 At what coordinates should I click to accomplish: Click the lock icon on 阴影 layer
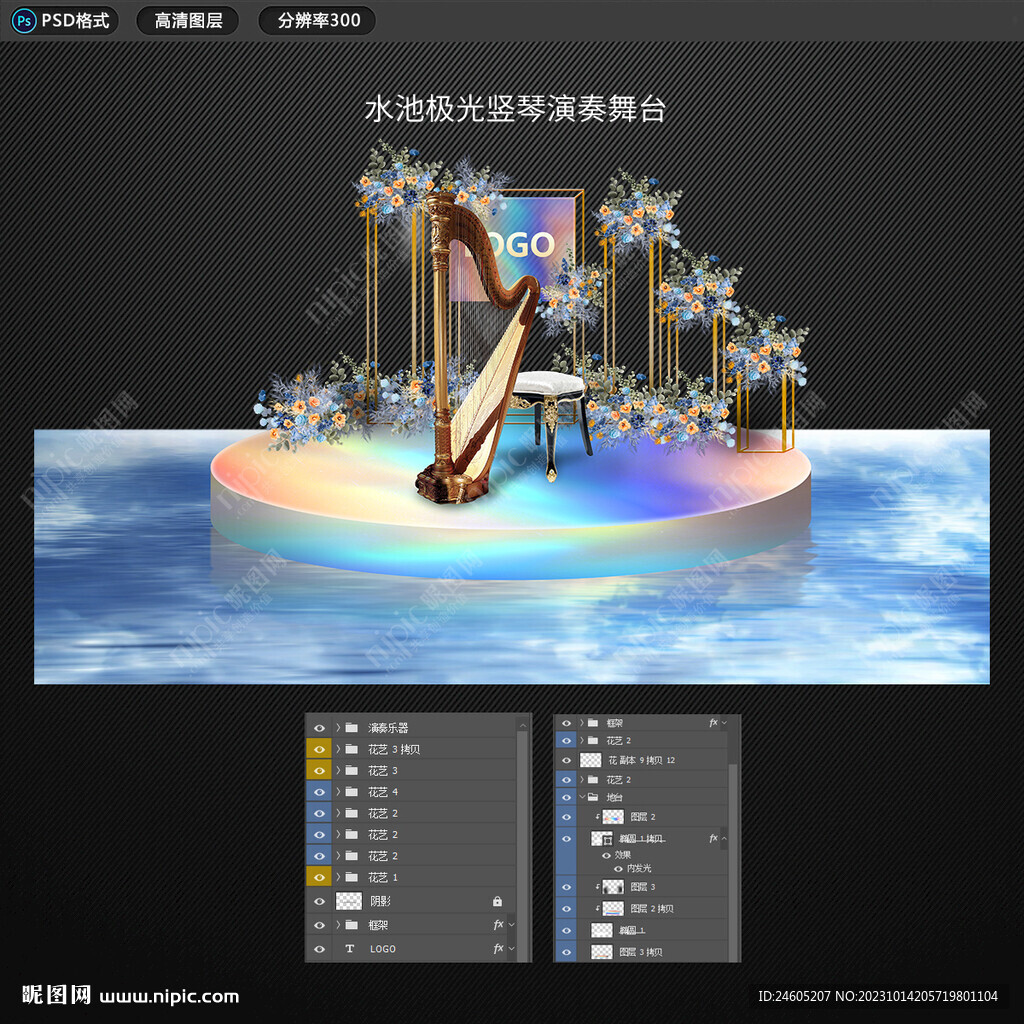coord(497,901)
